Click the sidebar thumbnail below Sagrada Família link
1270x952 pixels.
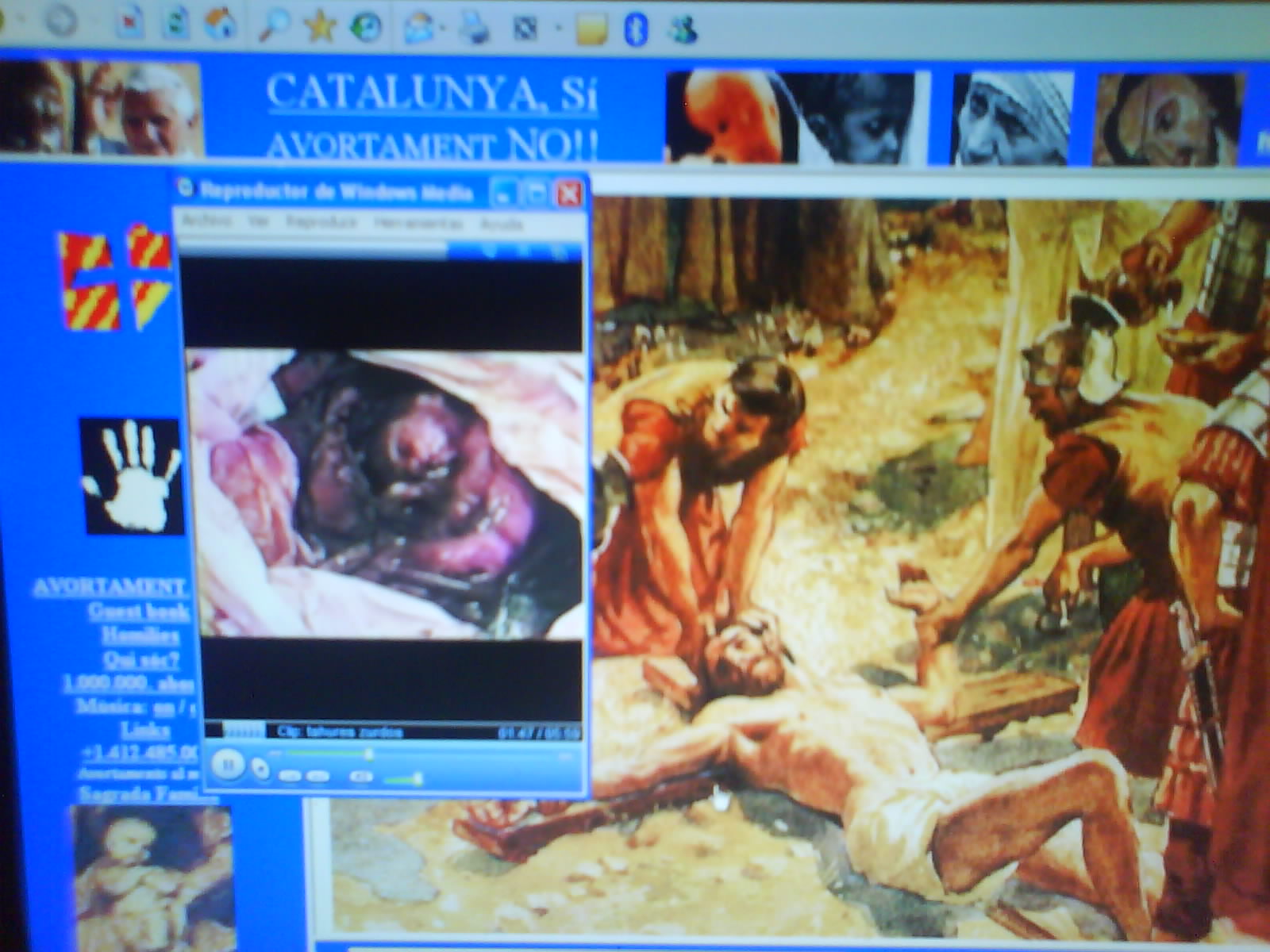pyautogui.click(x=154, y=878)
